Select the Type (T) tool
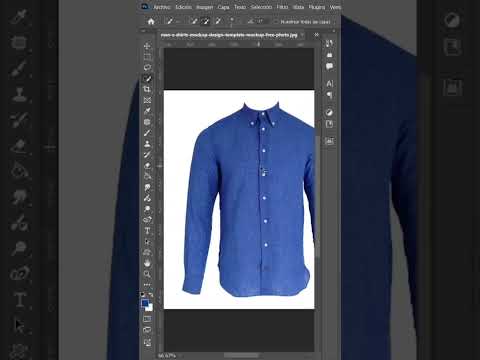This screenshot has height=360, width=480. tap(147, 231)
